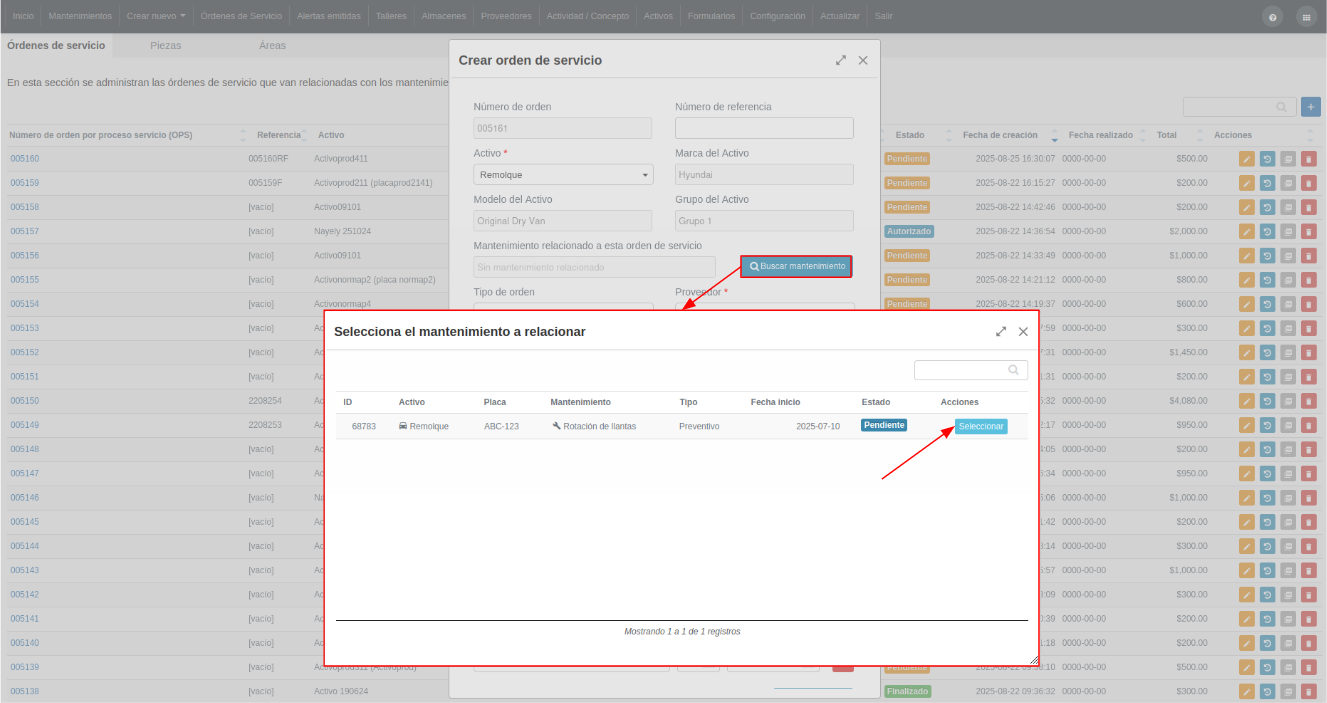The image size is (1327, 703).
Task: Edit order 005156 with the pencil icon
Action: (x=1246, y=255)
